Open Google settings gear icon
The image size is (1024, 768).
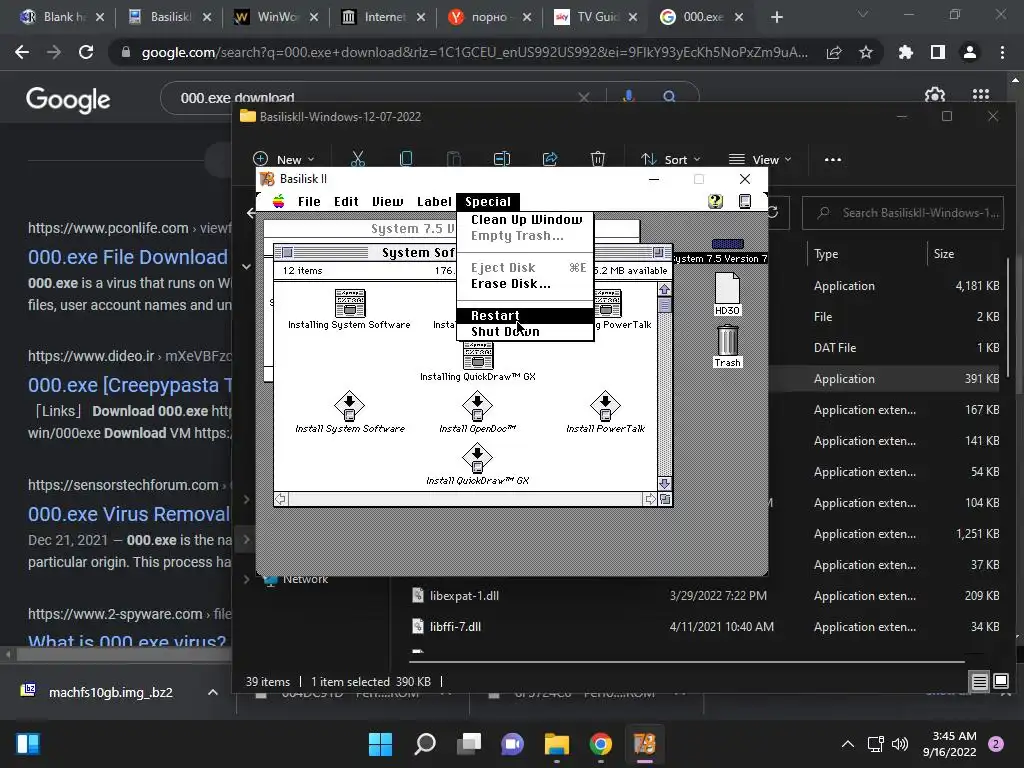(x=935, y=96)
